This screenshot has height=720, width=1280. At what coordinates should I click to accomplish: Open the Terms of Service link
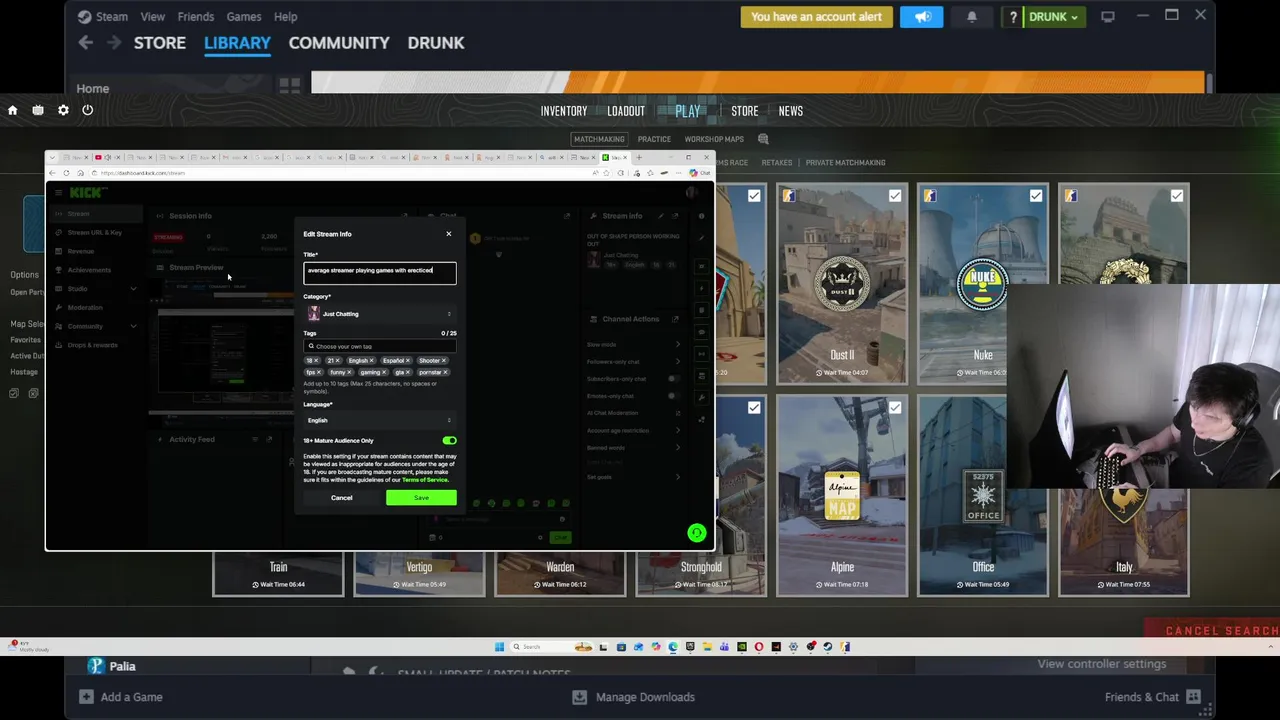(425, 480)
